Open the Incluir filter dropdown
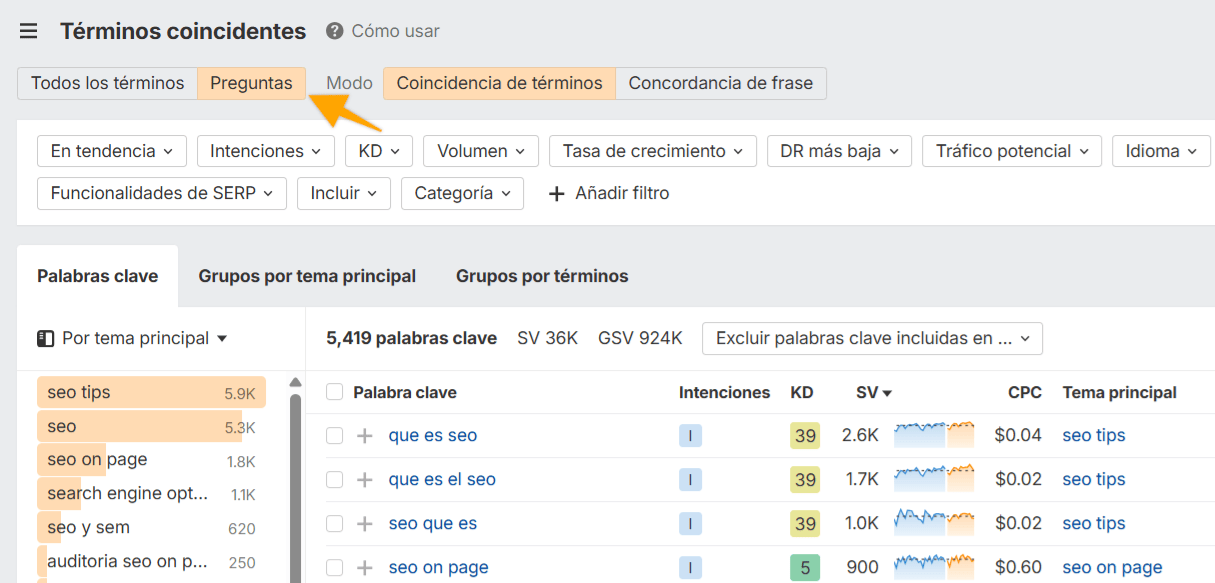The image size is (1215, 583). tap(344, 194)
